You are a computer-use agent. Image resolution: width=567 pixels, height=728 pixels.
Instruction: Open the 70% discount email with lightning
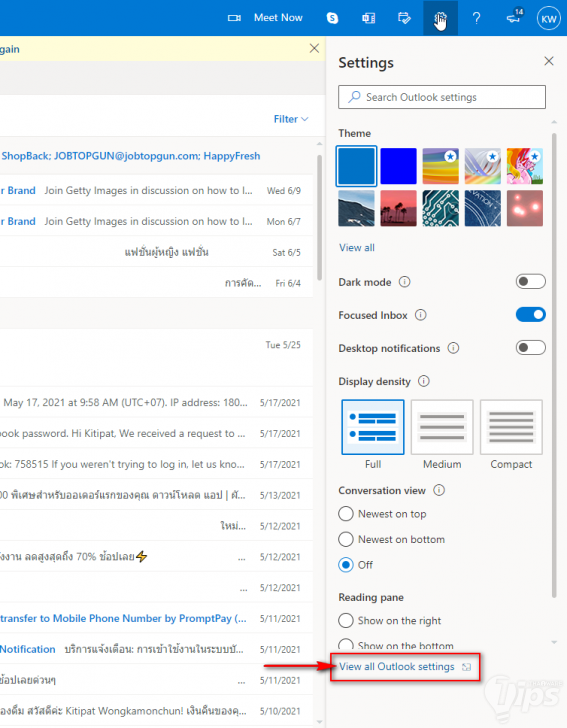coord(156,556)
